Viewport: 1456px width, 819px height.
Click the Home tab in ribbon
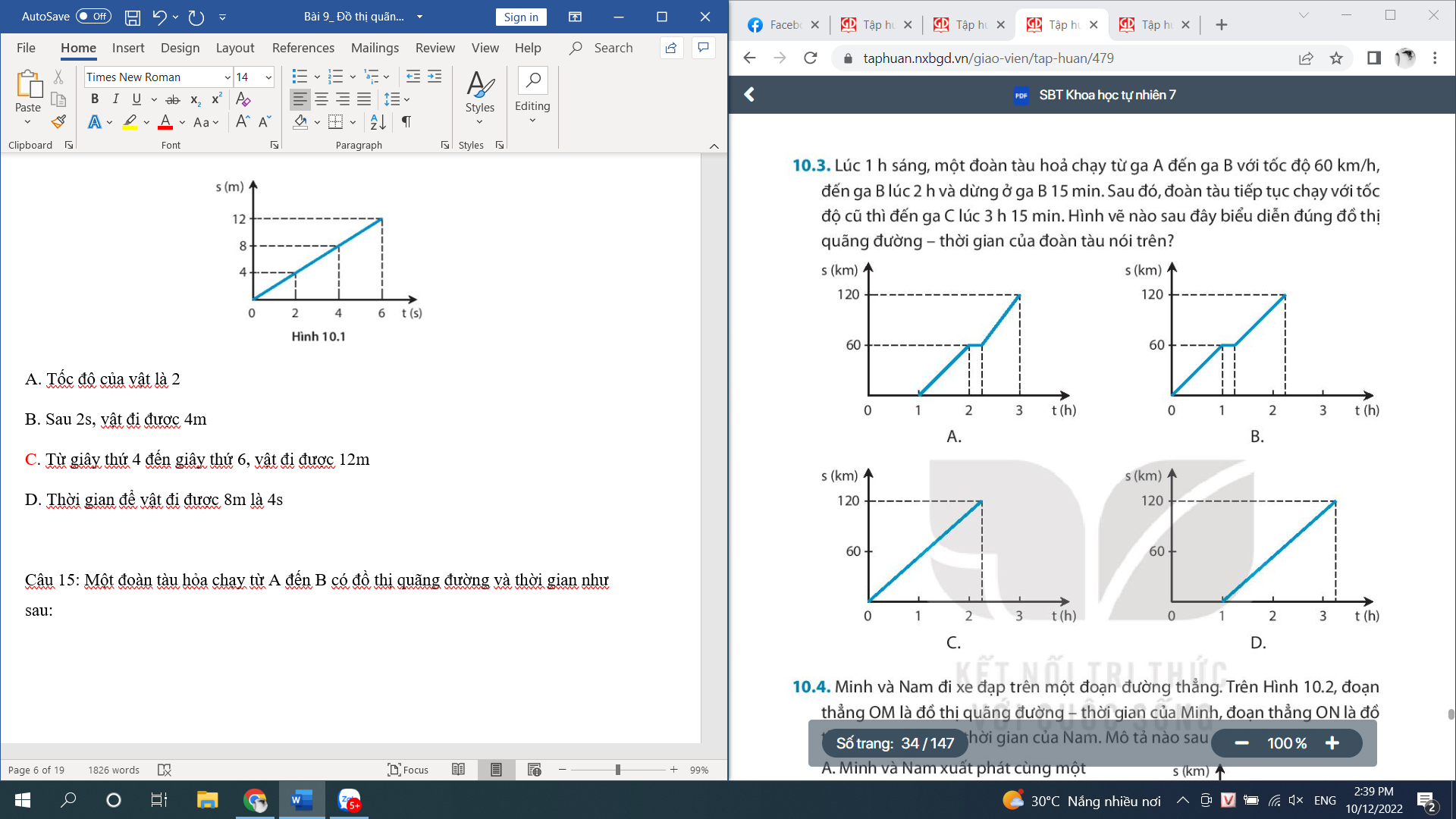(77, 48)
